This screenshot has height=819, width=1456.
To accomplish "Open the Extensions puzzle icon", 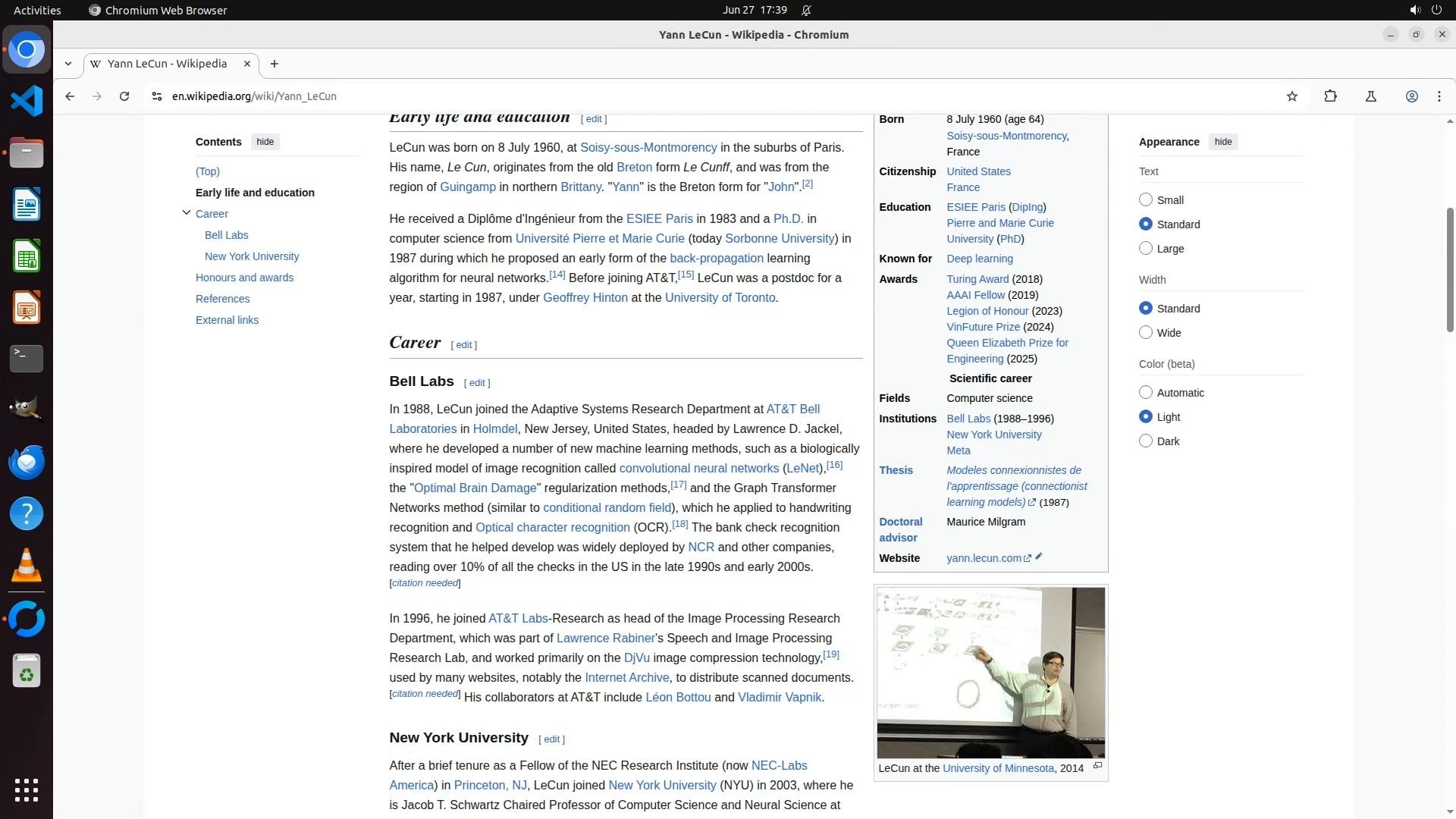I will [x=1330, y=96].
